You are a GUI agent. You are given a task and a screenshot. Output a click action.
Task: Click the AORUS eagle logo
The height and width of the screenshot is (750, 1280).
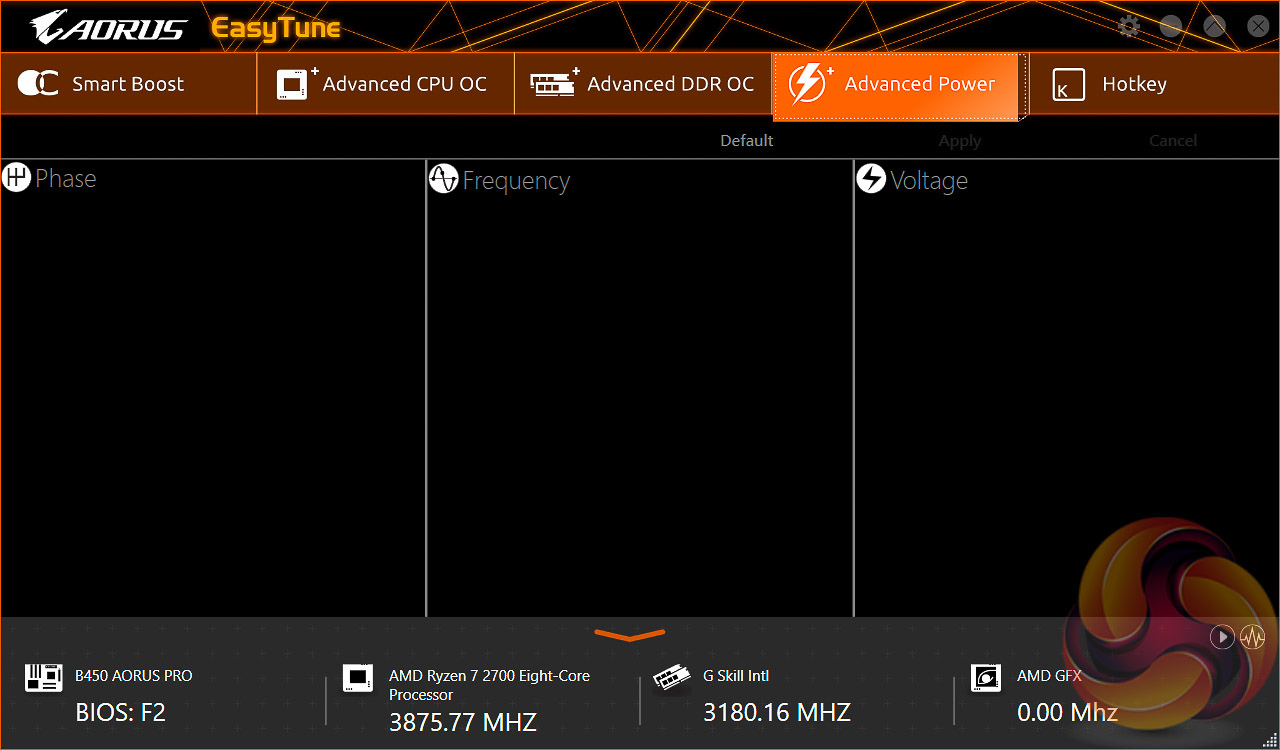coord(110,27)
